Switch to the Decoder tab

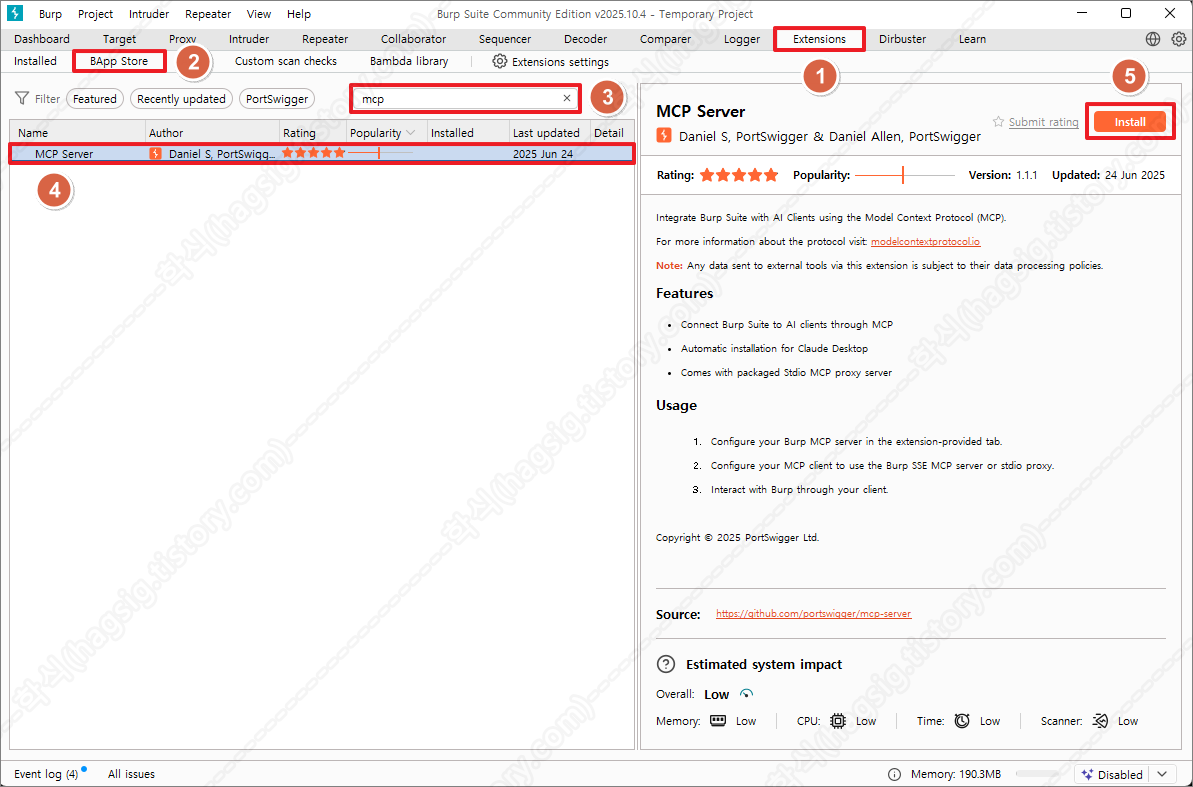coord(585,39)
